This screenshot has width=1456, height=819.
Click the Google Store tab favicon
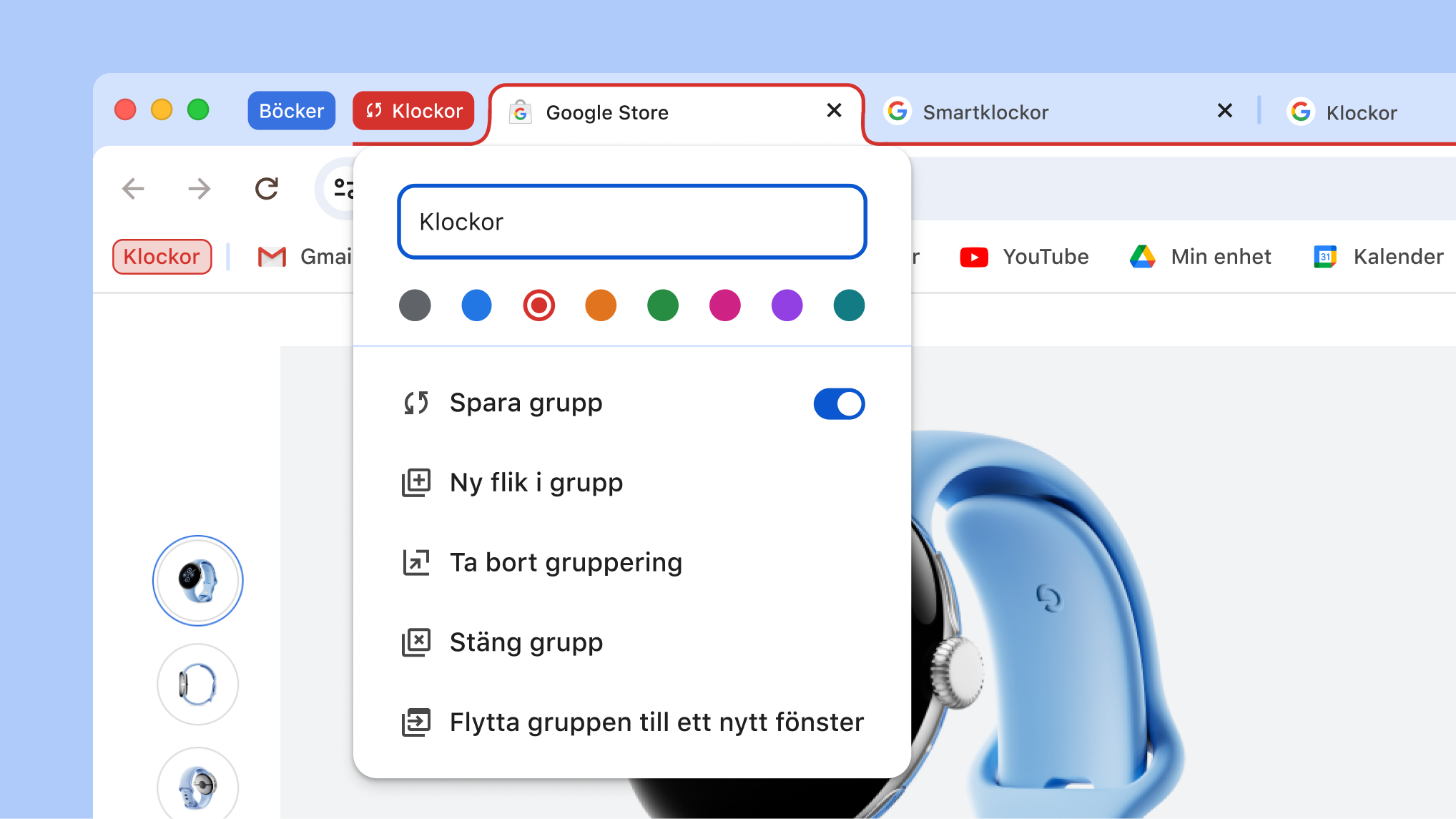tap(521, 112)
